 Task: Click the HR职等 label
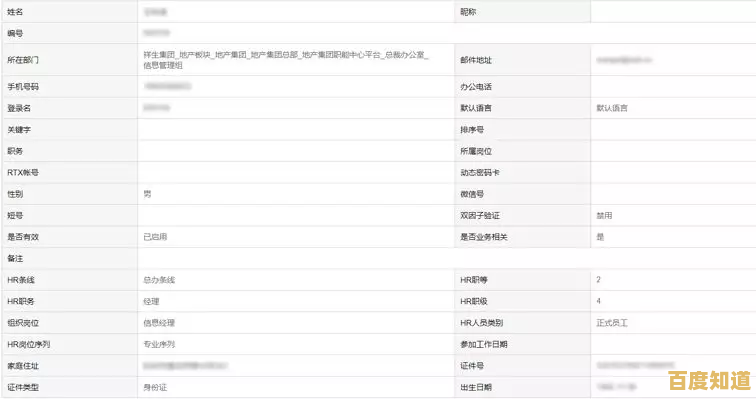click(x=473, y=279)
